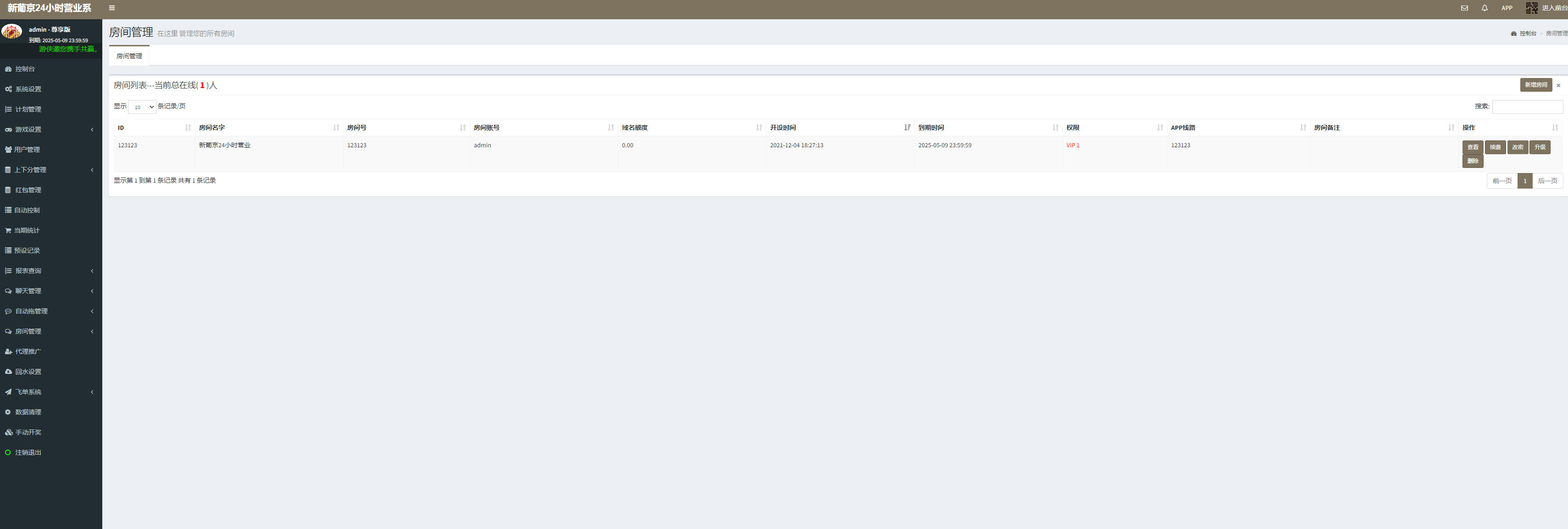Click the admin avatar picture
Viewport: 1568px width, 529px height.
(11, 31)
